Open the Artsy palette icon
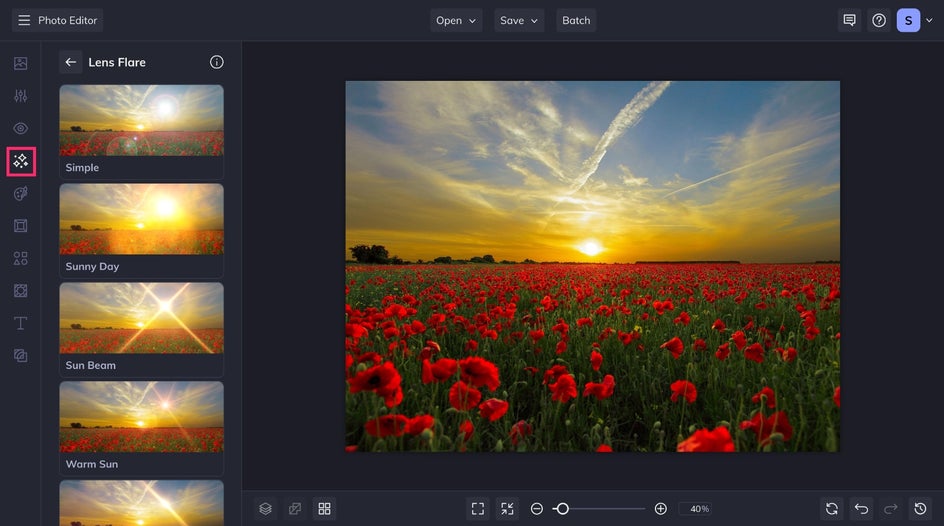The image size is (944, 526). (x=20, y=193)
